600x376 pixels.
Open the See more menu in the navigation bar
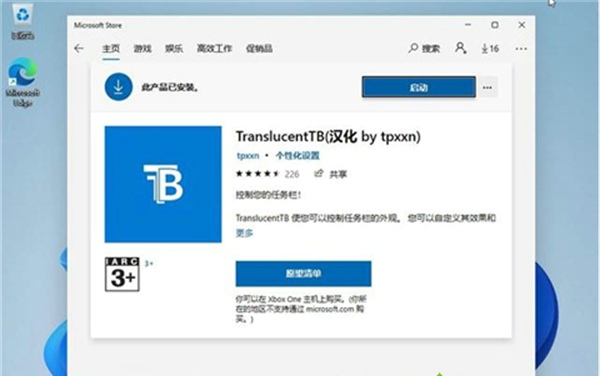(x=521, y=49)
